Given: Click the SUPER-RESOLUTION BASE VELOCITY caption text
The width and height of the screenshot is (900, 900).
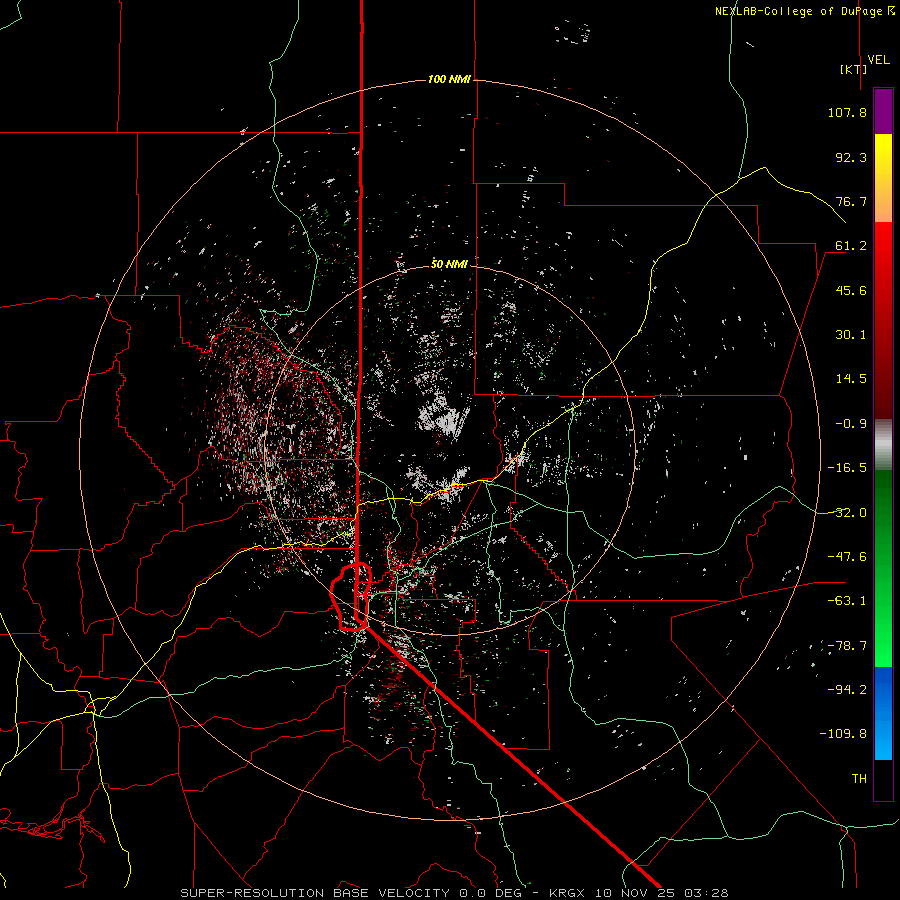Looking at the screenshot, I should [x=317, y=893].
